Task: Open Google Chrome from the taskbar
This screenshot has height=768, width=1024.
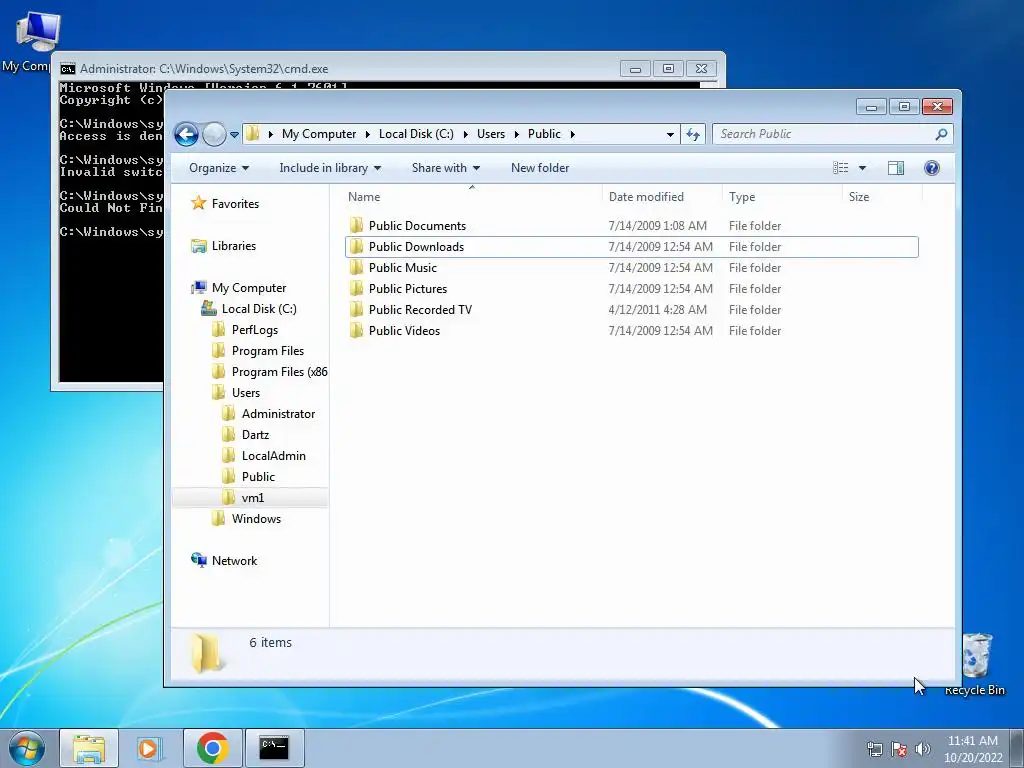Action: (x=212, y=748)
